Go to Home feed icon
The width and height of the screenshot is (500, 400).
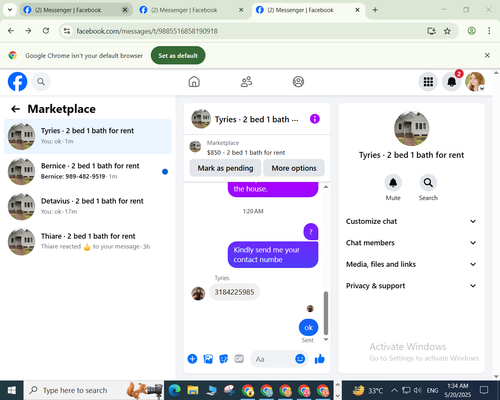[194, 82]
